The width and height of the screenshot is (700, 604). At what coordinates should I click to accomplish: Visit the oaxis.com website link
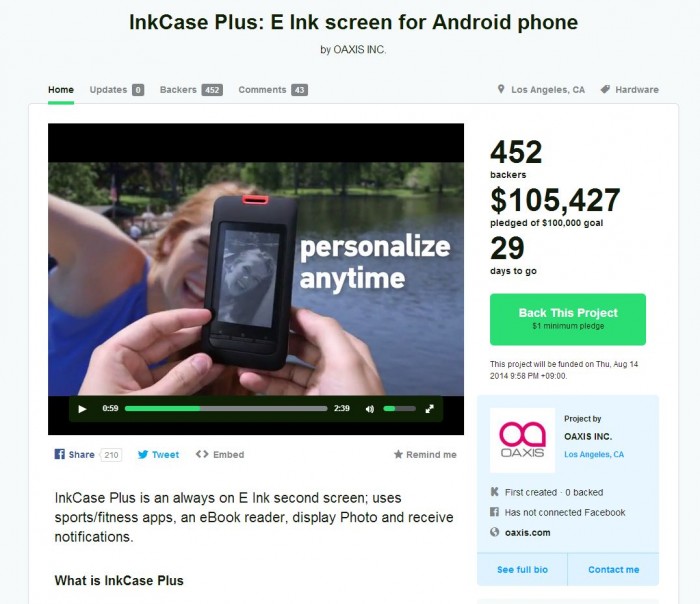coord(527,533)
